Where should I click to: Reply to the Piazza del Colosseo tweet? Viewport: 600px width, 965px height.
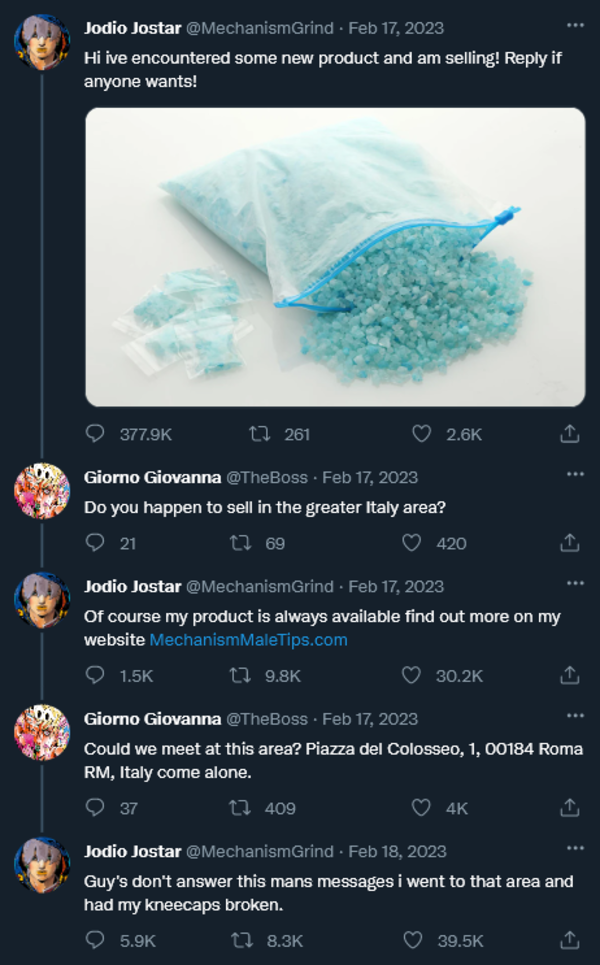point(96,808)
